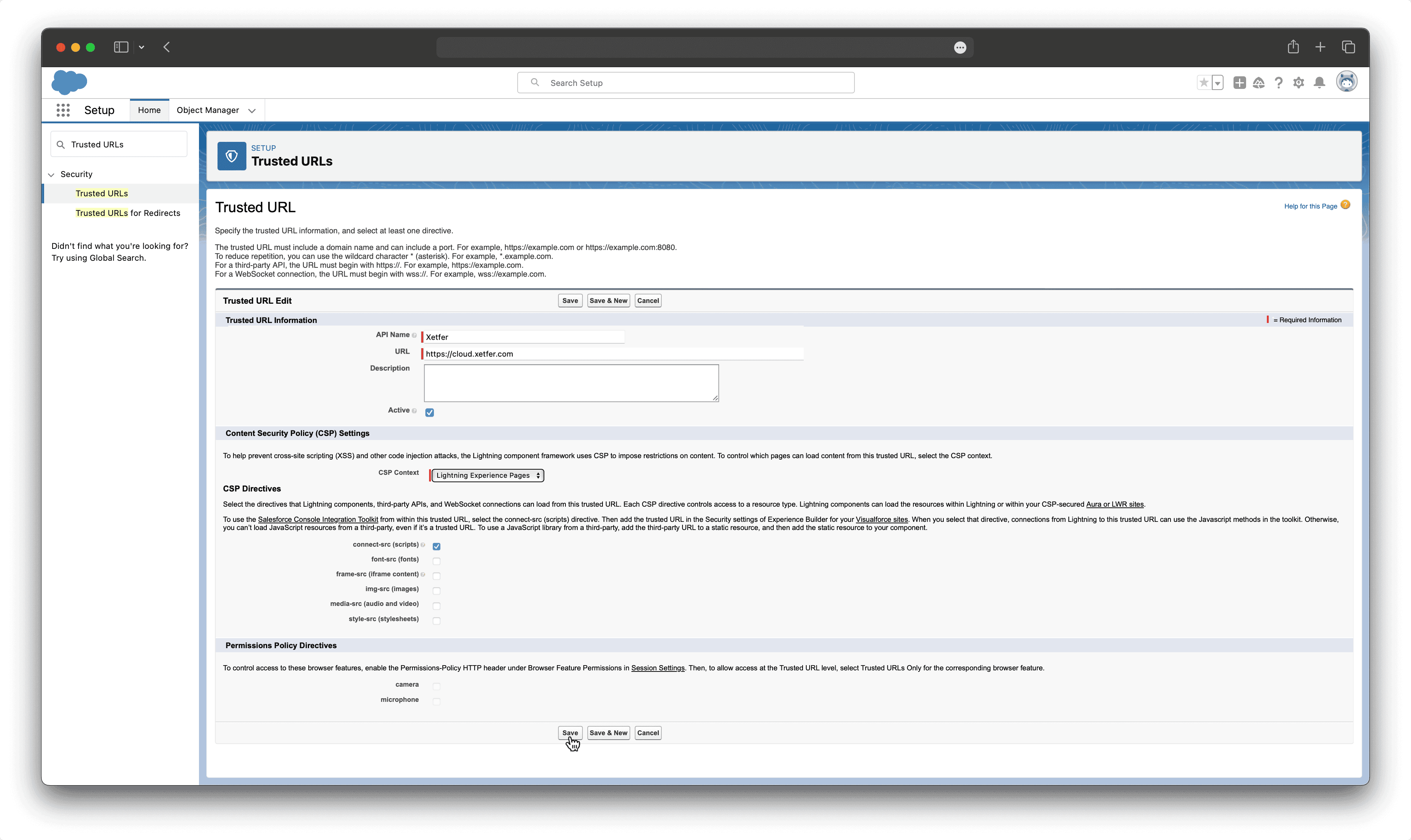Open the Visualforce sites link

[882, 519]
